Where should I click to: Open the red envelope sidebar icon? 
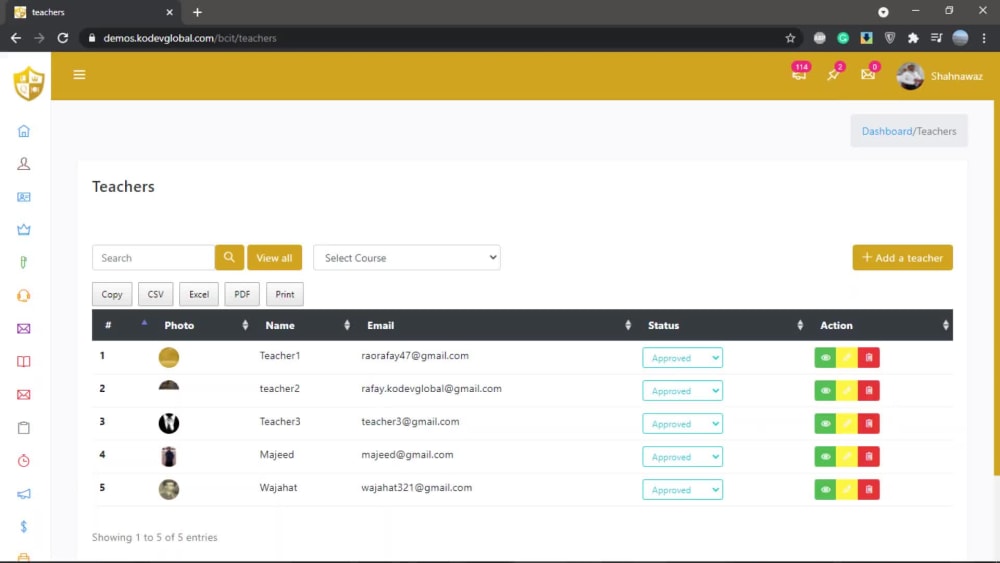(x=24, y=395)
